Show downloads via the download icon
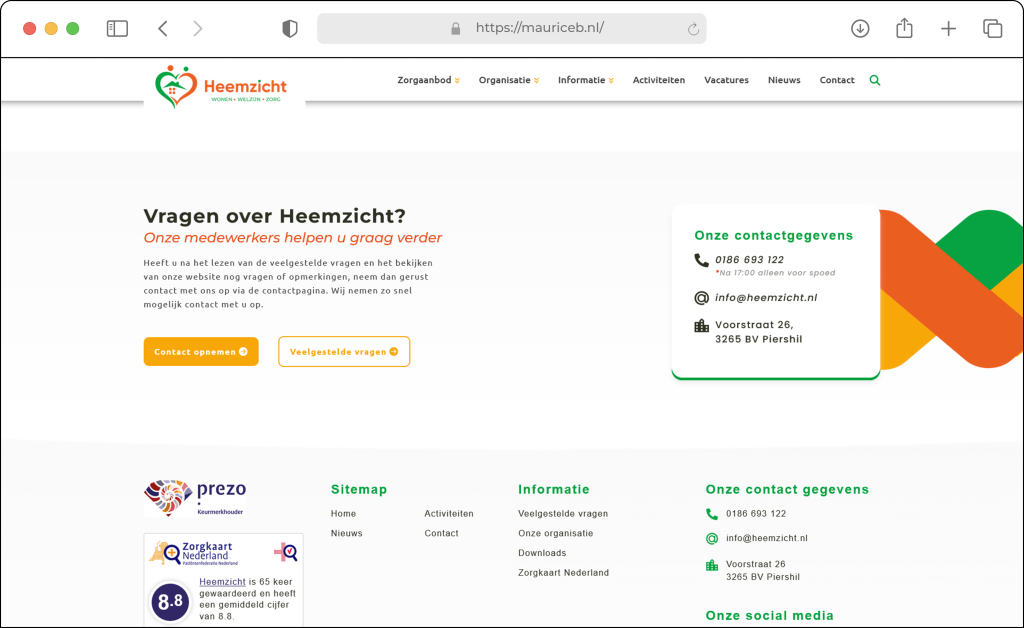The image size is (1024, 628). coord(860,28)
